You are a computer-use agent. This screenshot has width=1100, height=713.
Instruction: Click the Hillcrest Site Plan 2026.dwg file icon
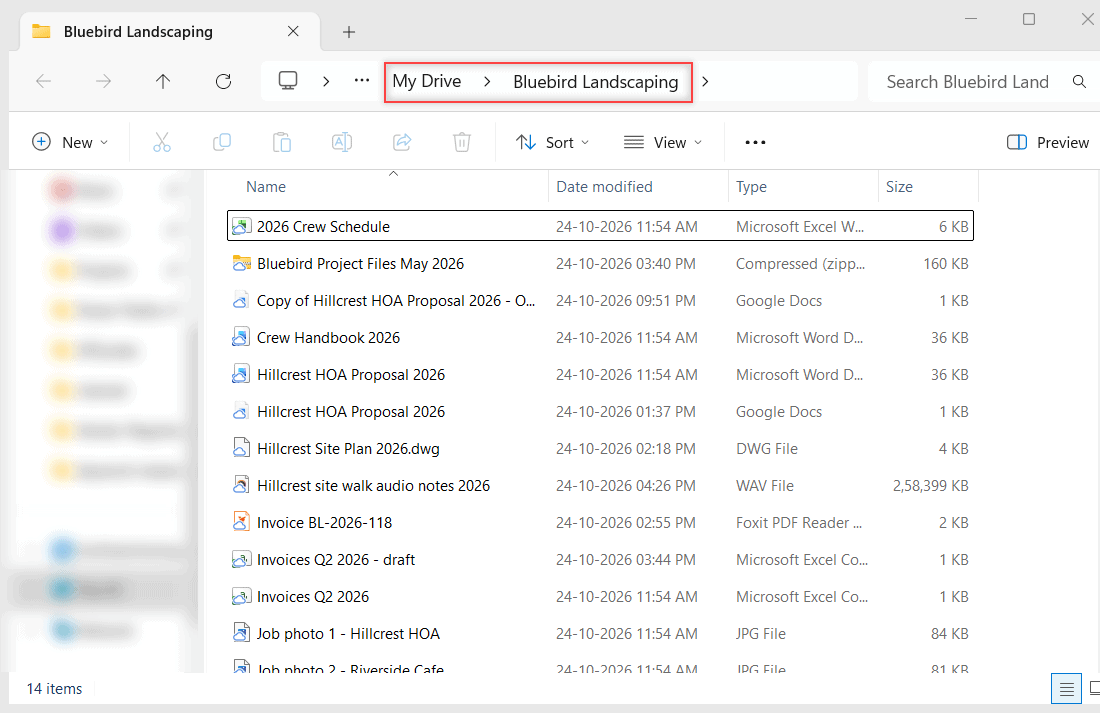pos(241,448)
